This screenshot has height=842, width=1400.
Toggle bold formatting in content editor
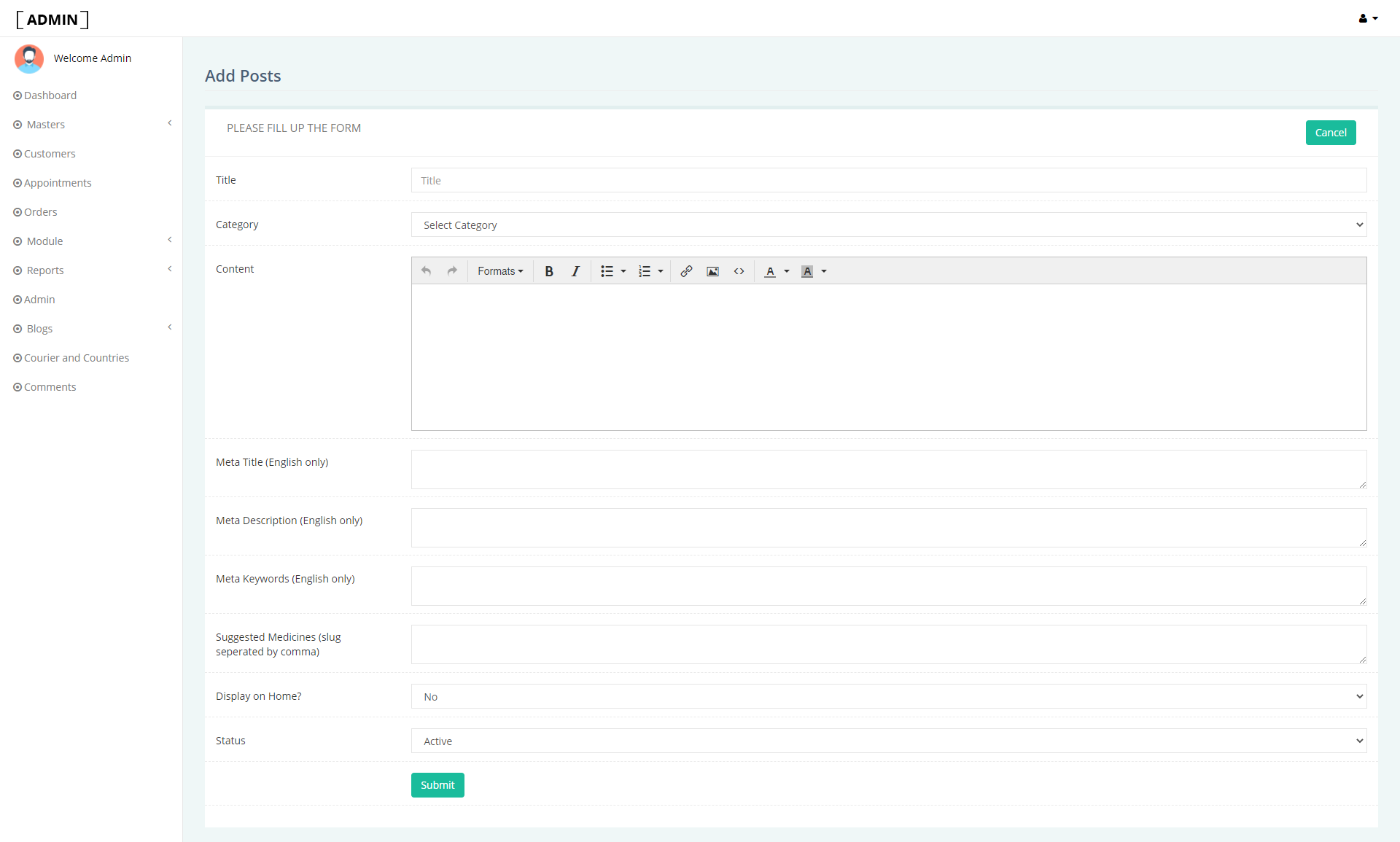[549, 271]
